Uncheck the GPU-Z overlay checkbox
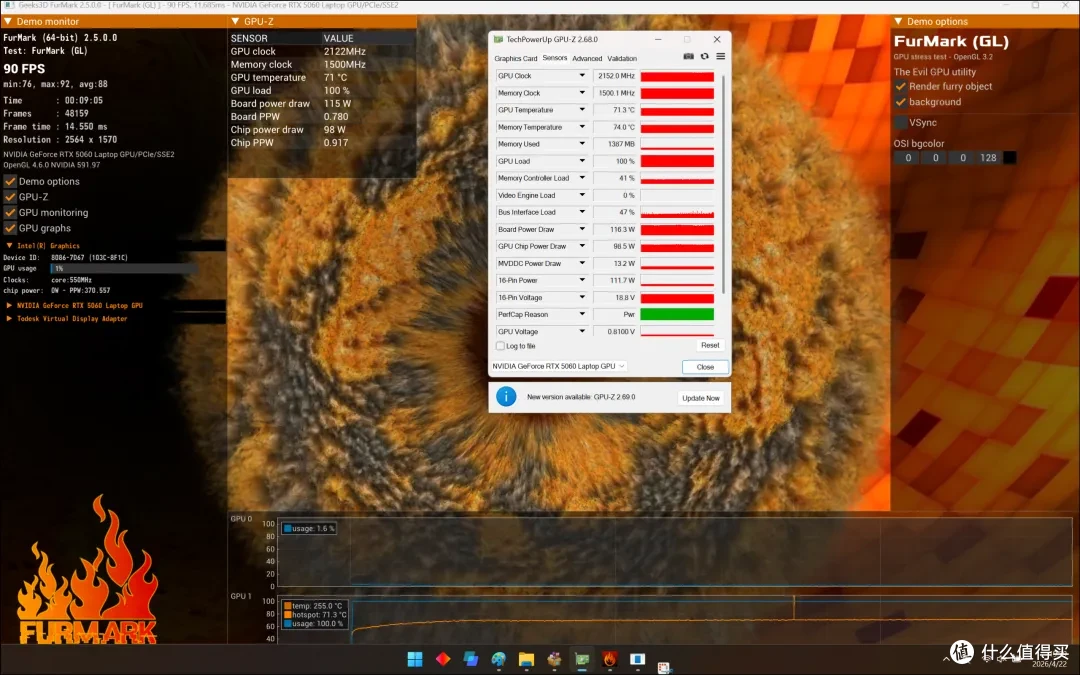1080x675 pixels. 10,197
